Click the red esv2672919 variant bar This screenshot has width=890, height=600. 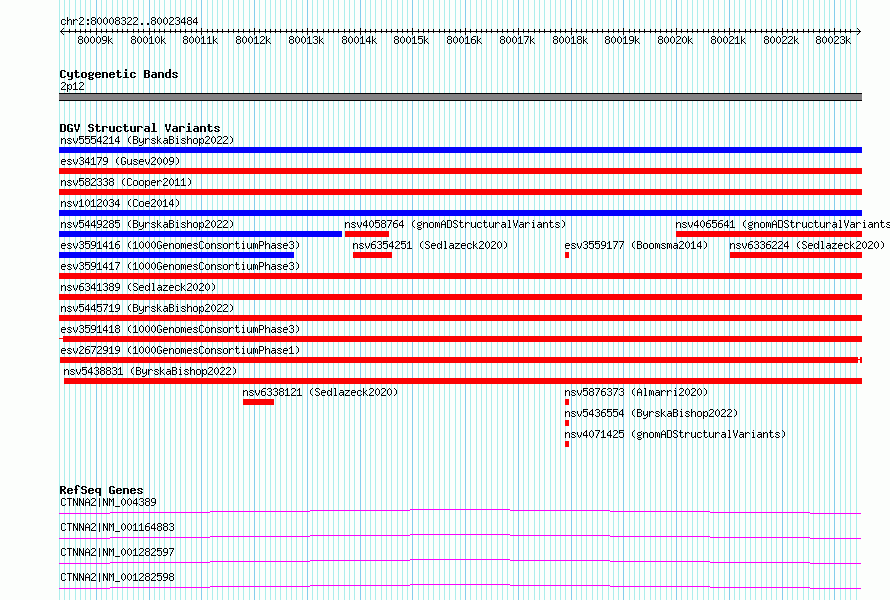[460, 360]
